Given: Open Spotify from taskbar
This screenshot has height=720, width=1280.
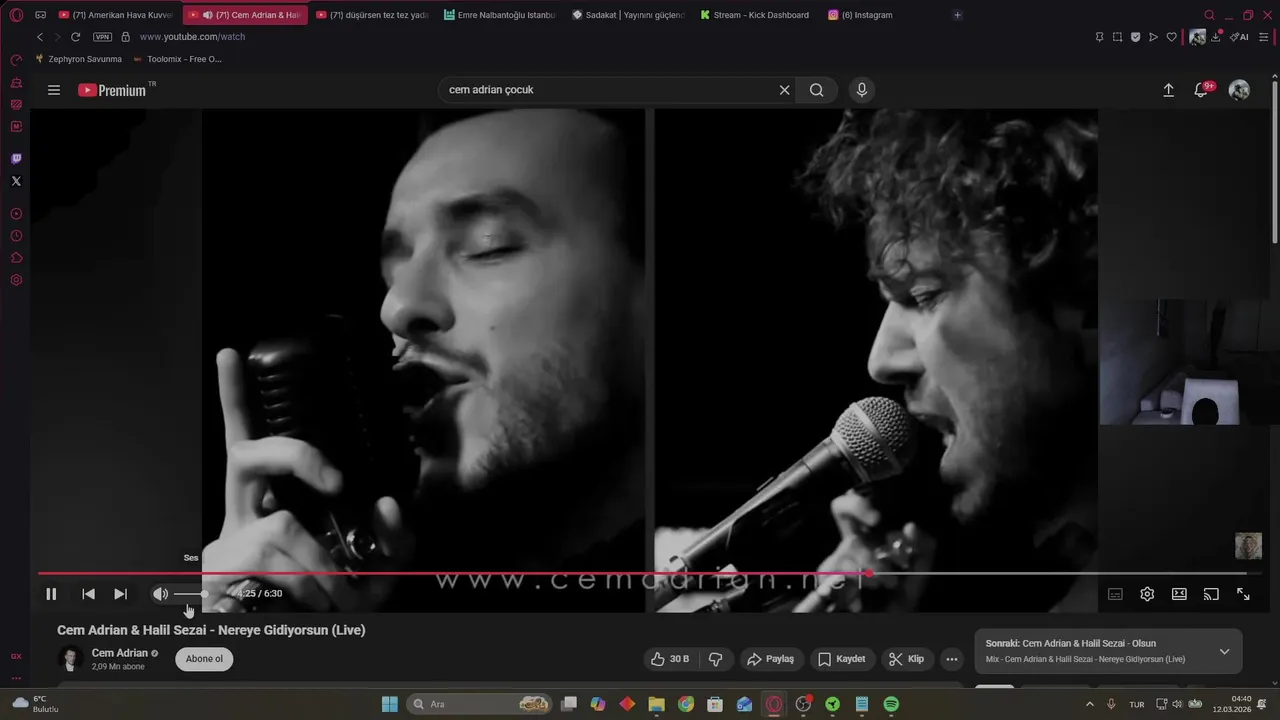Looking at the screenshot, I should pyautogui.click(x=891, y=704).
